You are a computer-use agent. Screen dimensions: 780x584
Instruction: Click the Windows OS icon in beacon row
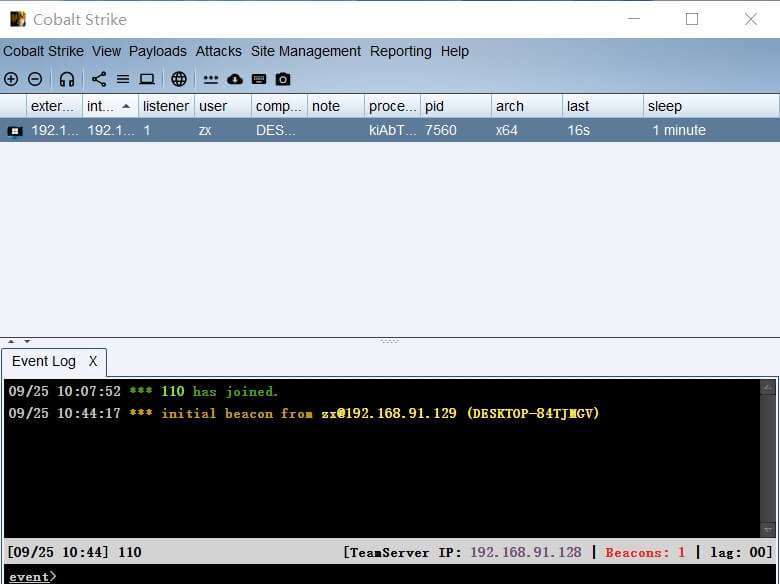click(15, 131)
